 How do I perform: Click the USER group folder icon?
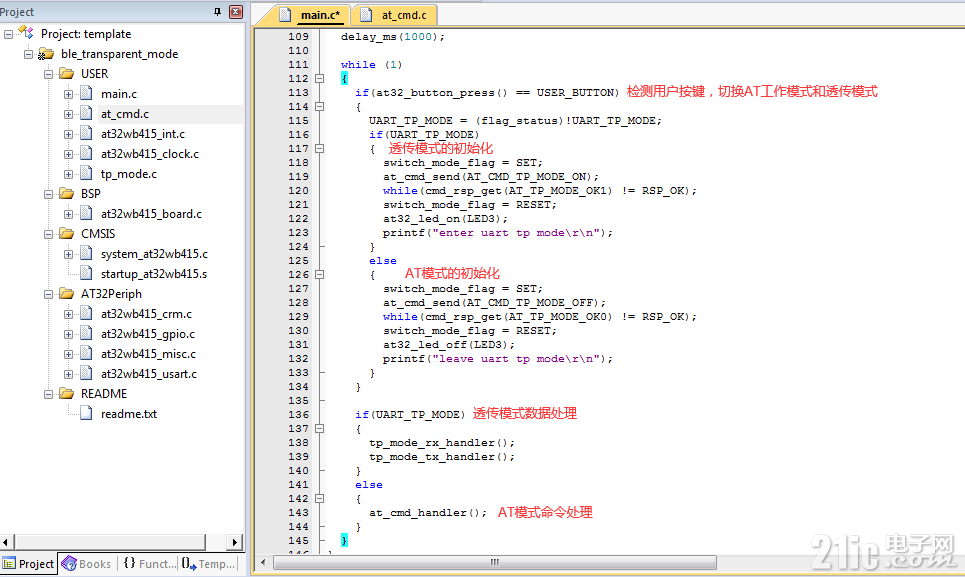pos(66,74)
